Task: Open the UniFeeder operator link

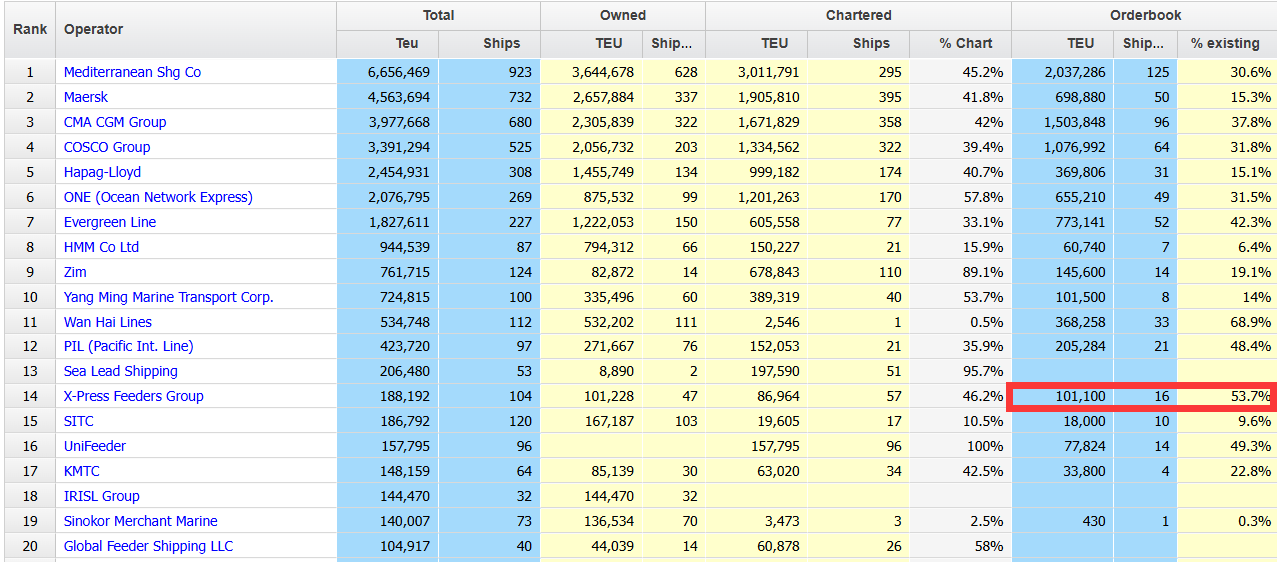Action: click(95, 446)
